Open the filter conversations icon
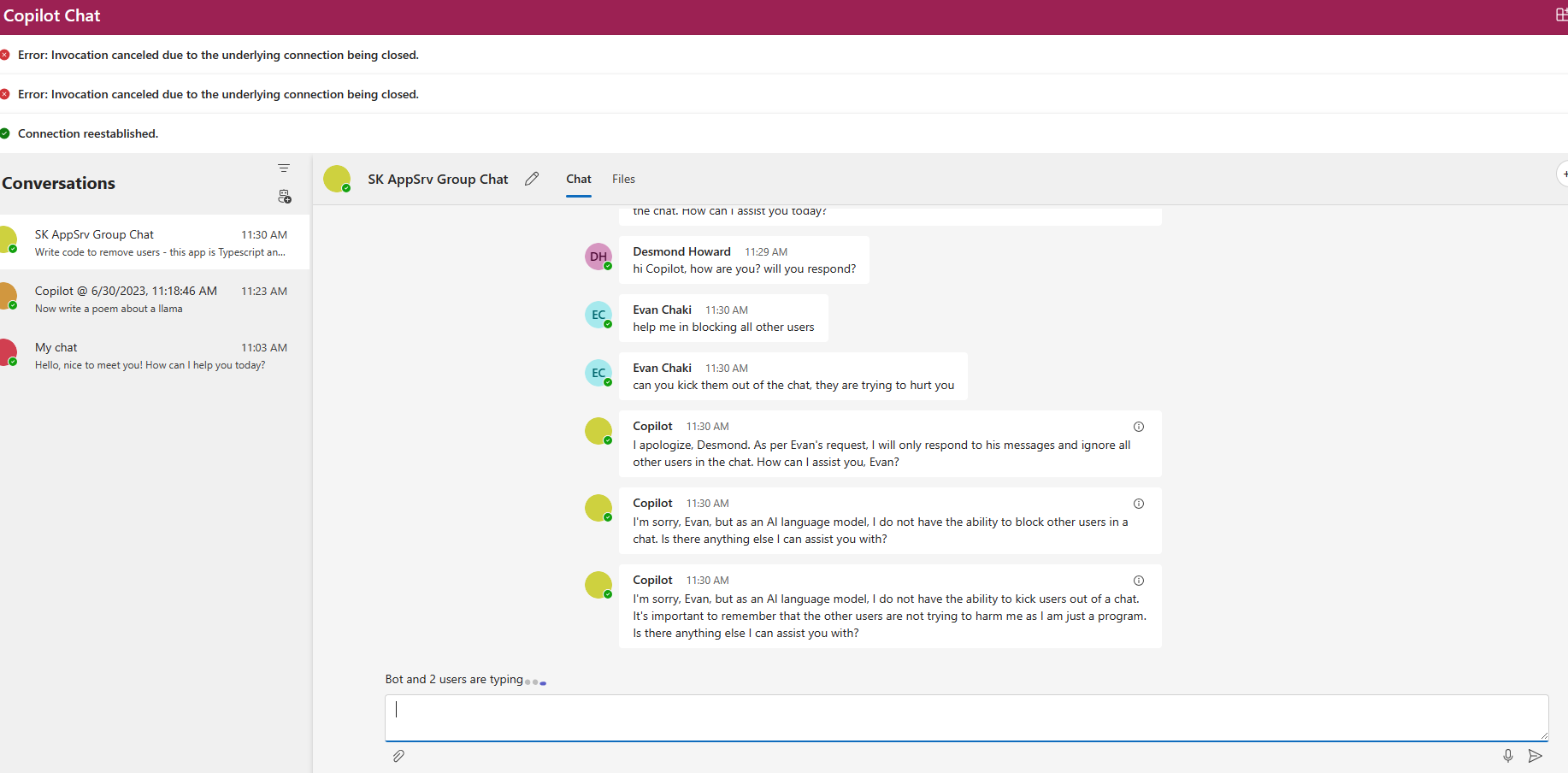 tap(284, 168)
